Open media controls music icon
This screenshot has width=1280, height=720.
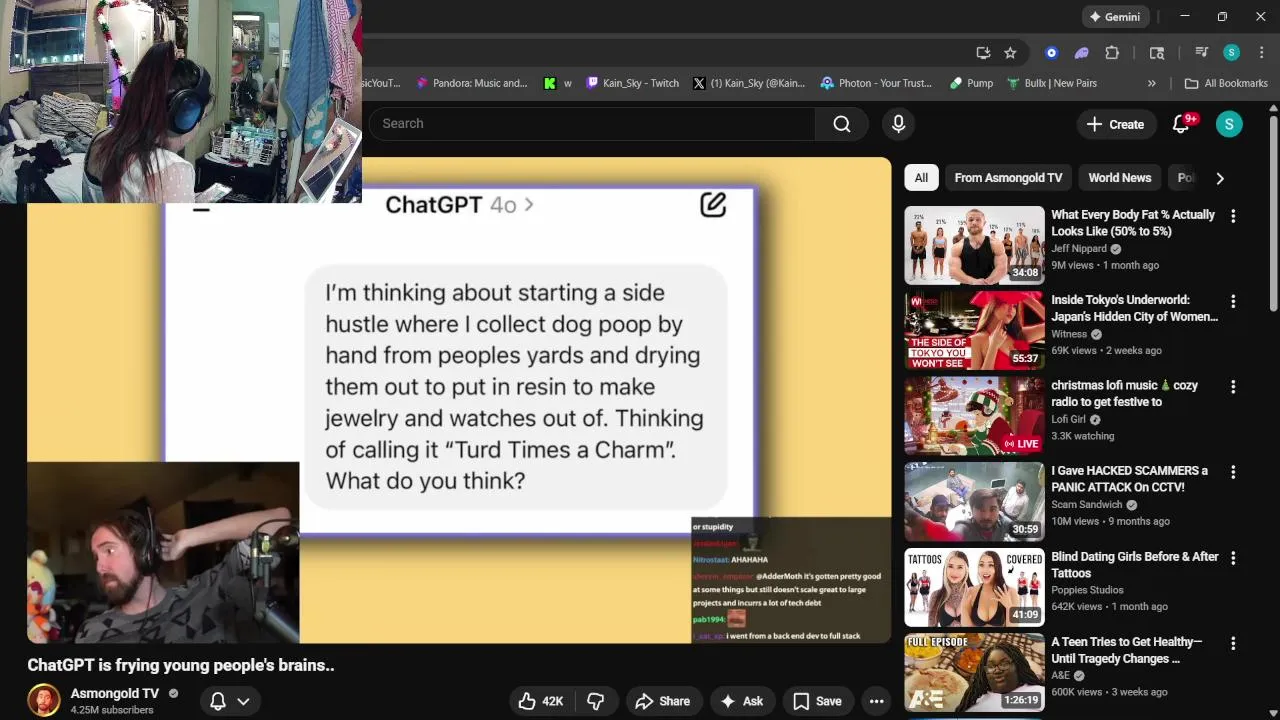pyautogui.click(x=1202, y=53)
